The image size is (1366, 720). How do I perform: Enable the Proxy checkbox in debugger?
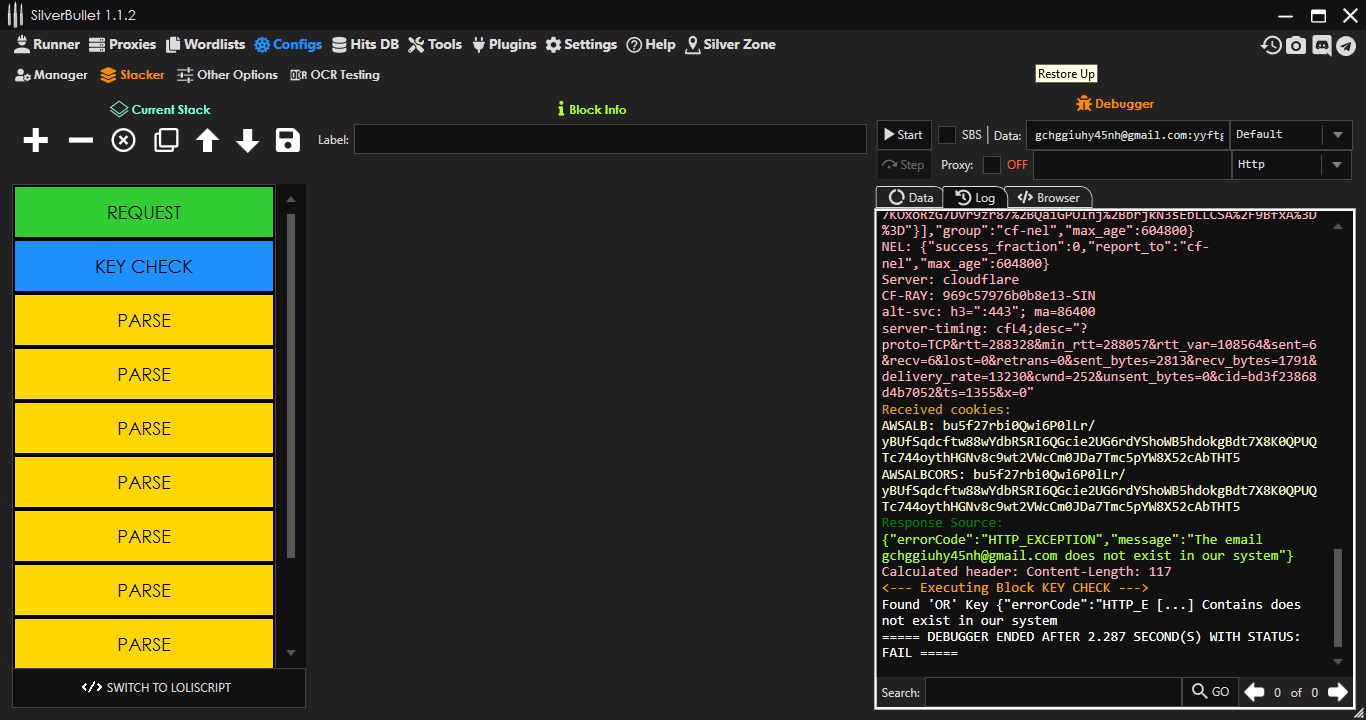pos(992,165)
